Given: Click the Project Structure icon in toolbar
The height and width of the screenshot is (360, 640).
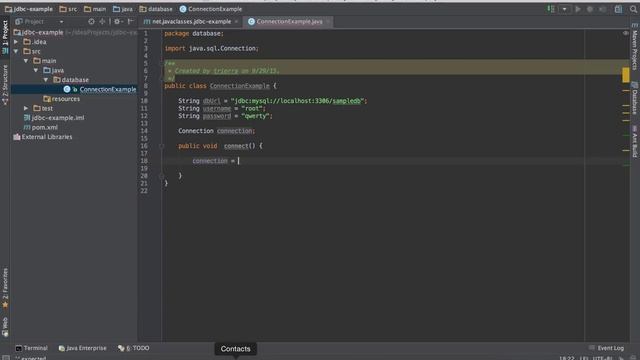Looking at the screenshot, I should pos(619,9).
